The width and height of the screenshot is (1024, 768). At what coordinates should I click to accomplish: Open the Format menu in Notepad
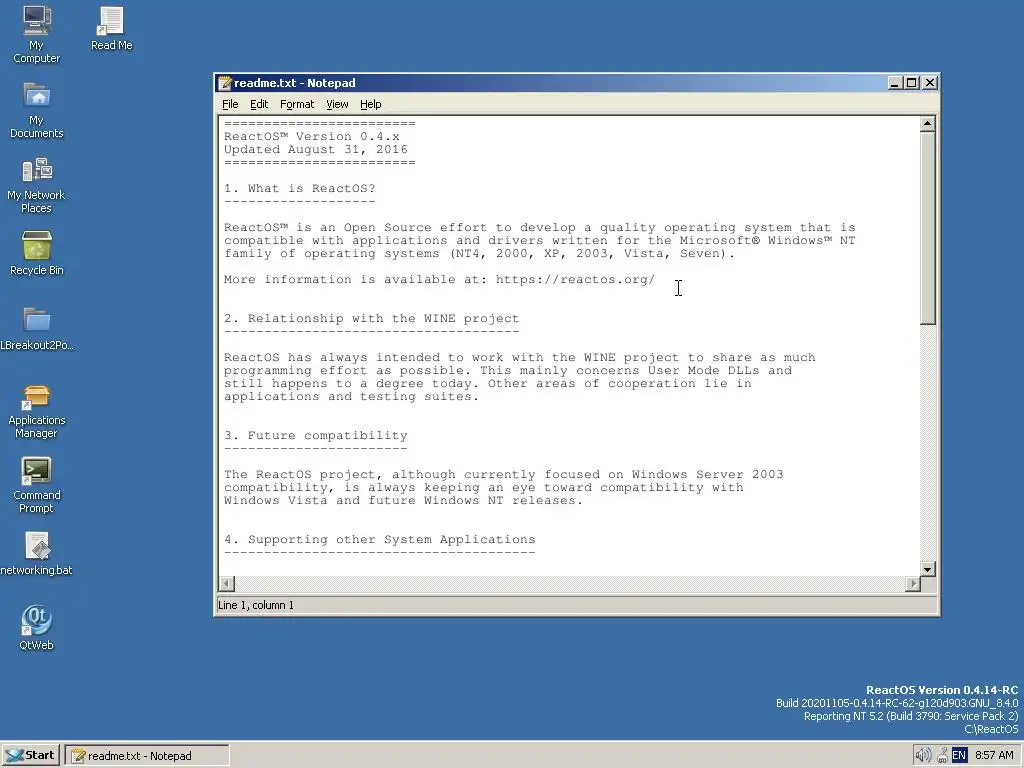coord(296,104)
